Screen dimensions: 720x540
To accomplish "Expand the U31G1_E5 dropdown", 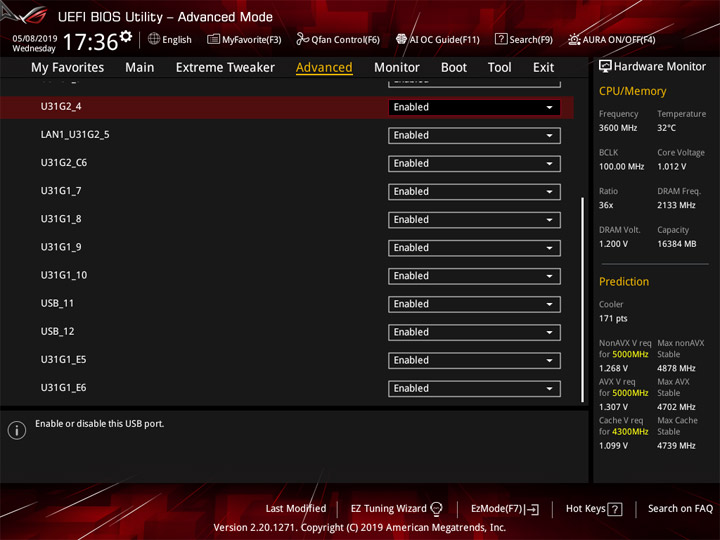I will [474, 360].
